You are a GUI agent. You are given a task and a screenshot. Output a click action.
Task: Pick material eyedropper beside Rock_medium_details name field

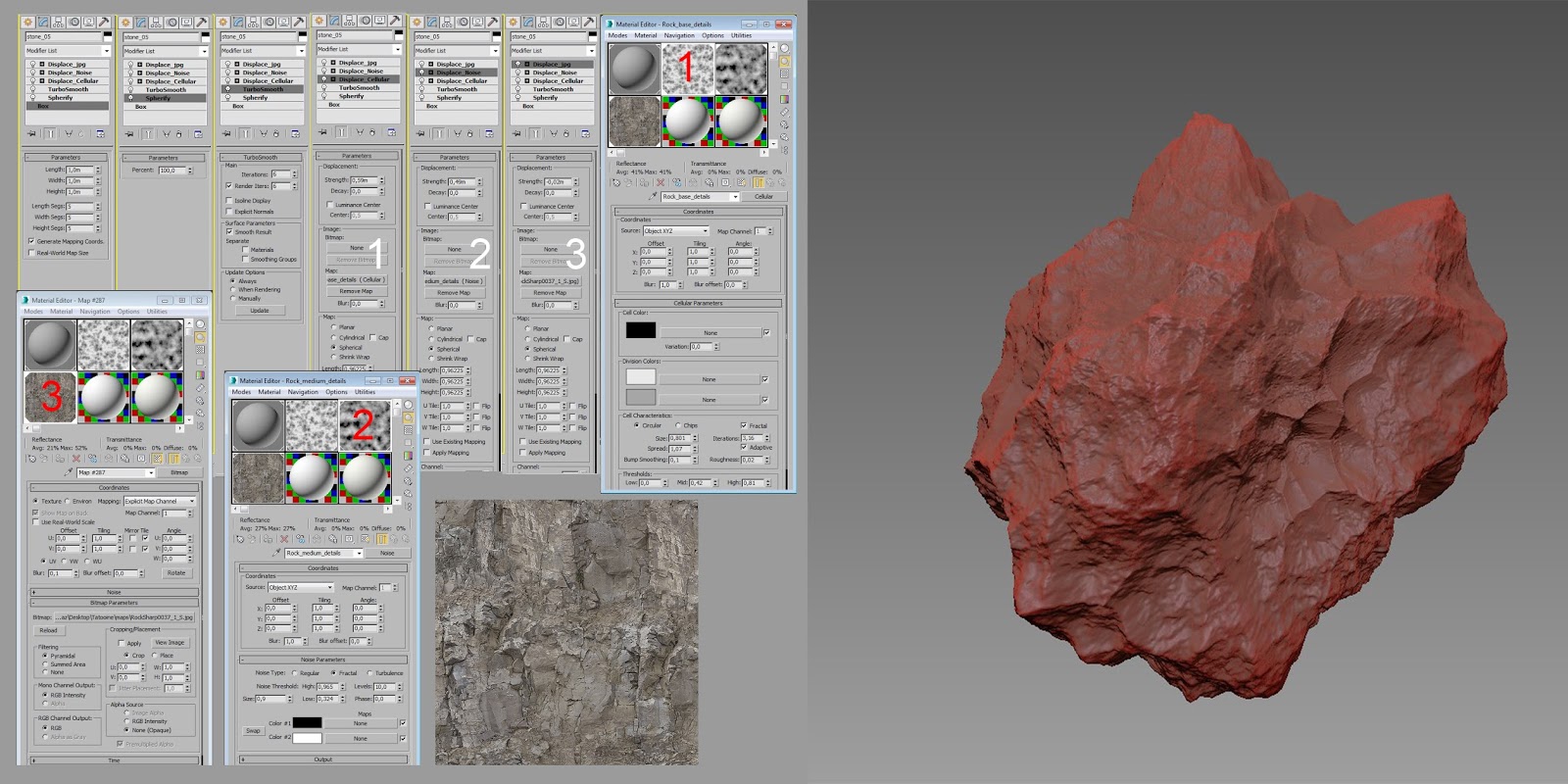click(276, 553)
